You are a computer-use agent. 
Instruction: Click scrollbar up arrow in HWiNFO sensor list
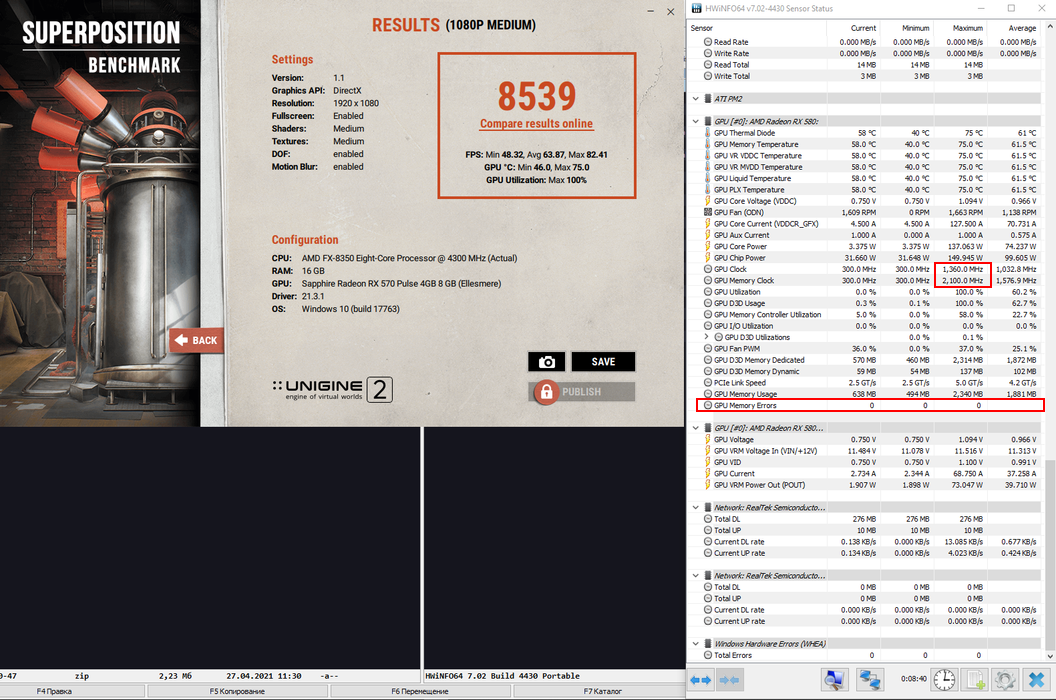(1049, 27)
